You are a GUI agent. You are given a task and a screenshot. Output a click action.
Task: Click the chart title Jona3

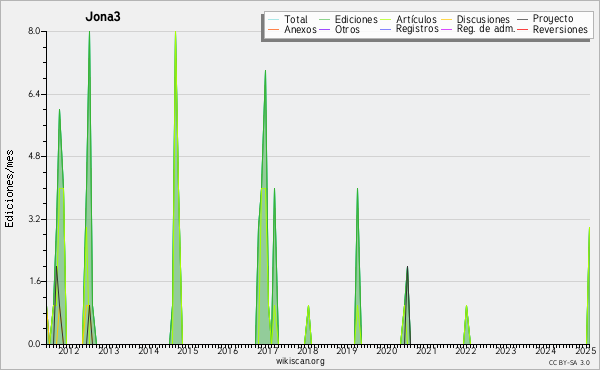pyautogui.click(x=103, y=16)
